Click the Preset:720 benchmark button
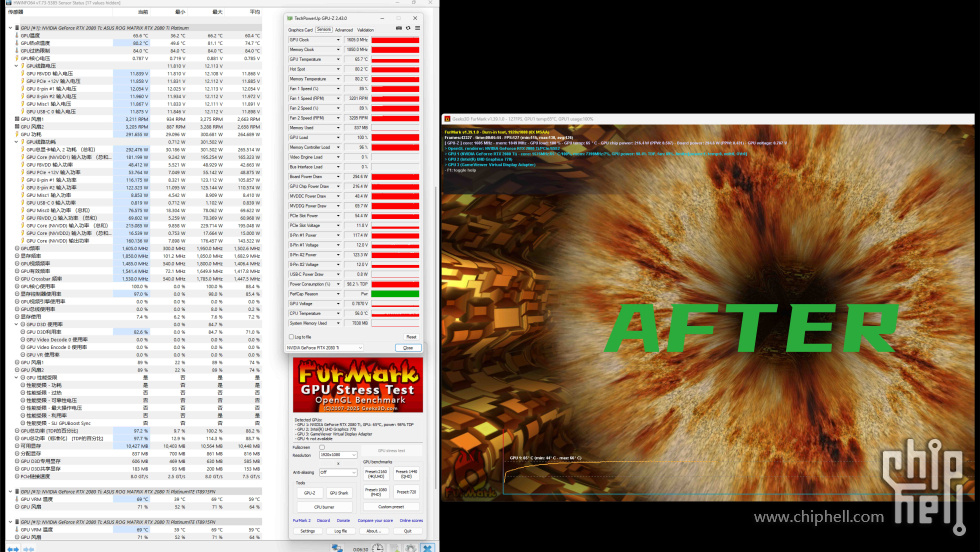Viewport: 980px width, 552px height. coord(406,492)
